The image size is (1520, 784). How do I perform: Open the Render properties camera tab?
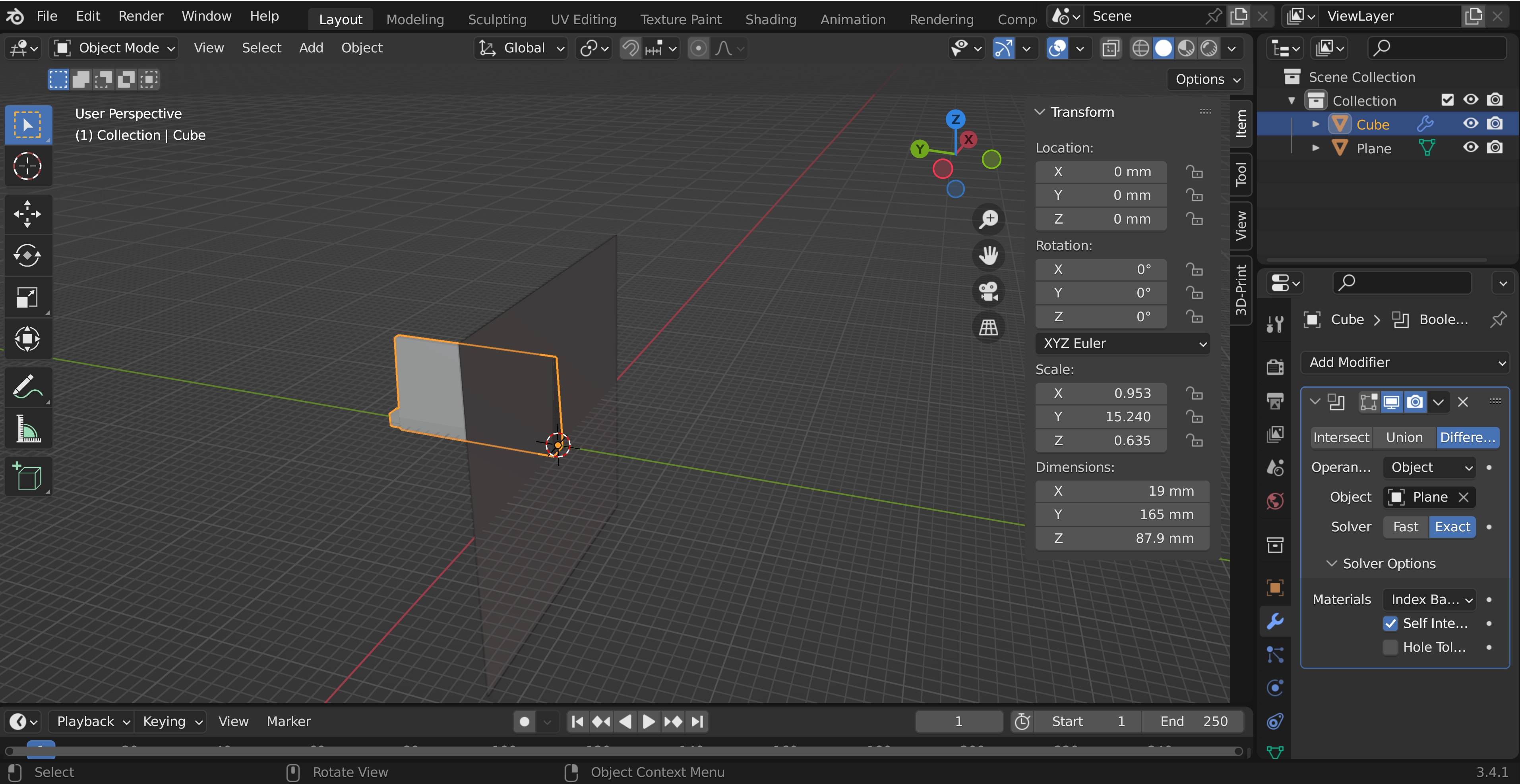click(x=1275, y=367)
